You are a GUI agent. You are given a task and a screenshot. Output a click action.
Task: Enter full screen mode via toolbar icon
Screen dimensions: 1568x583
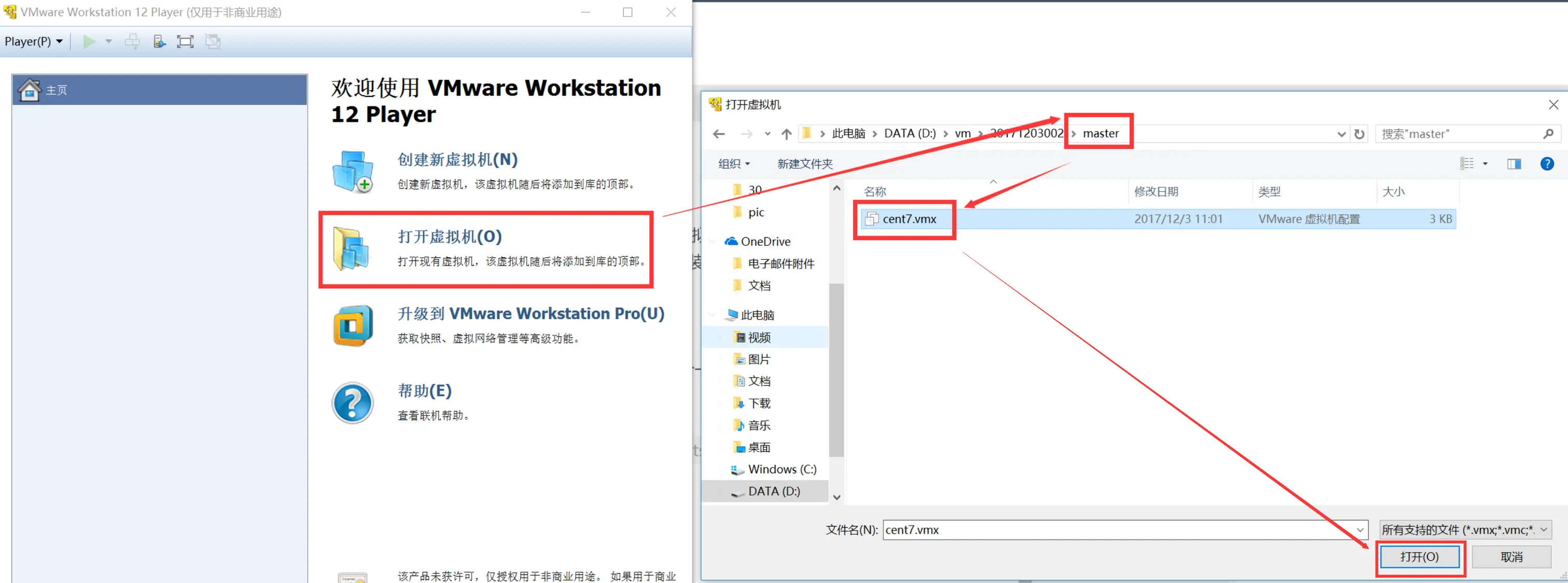click(185, 41)
